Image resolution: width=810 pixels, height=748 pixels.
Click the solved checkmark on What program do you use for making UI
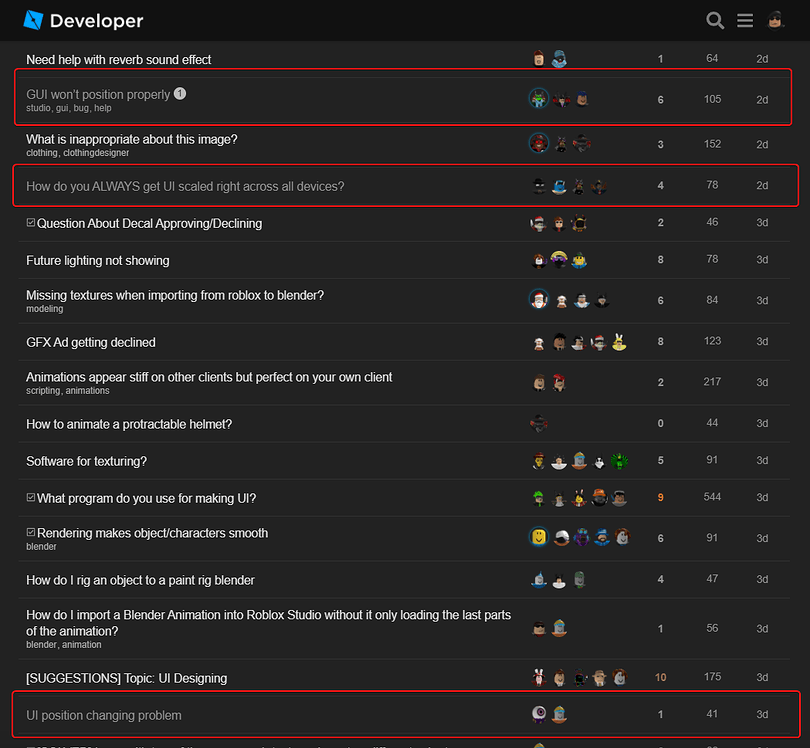[x=32, y=497]
